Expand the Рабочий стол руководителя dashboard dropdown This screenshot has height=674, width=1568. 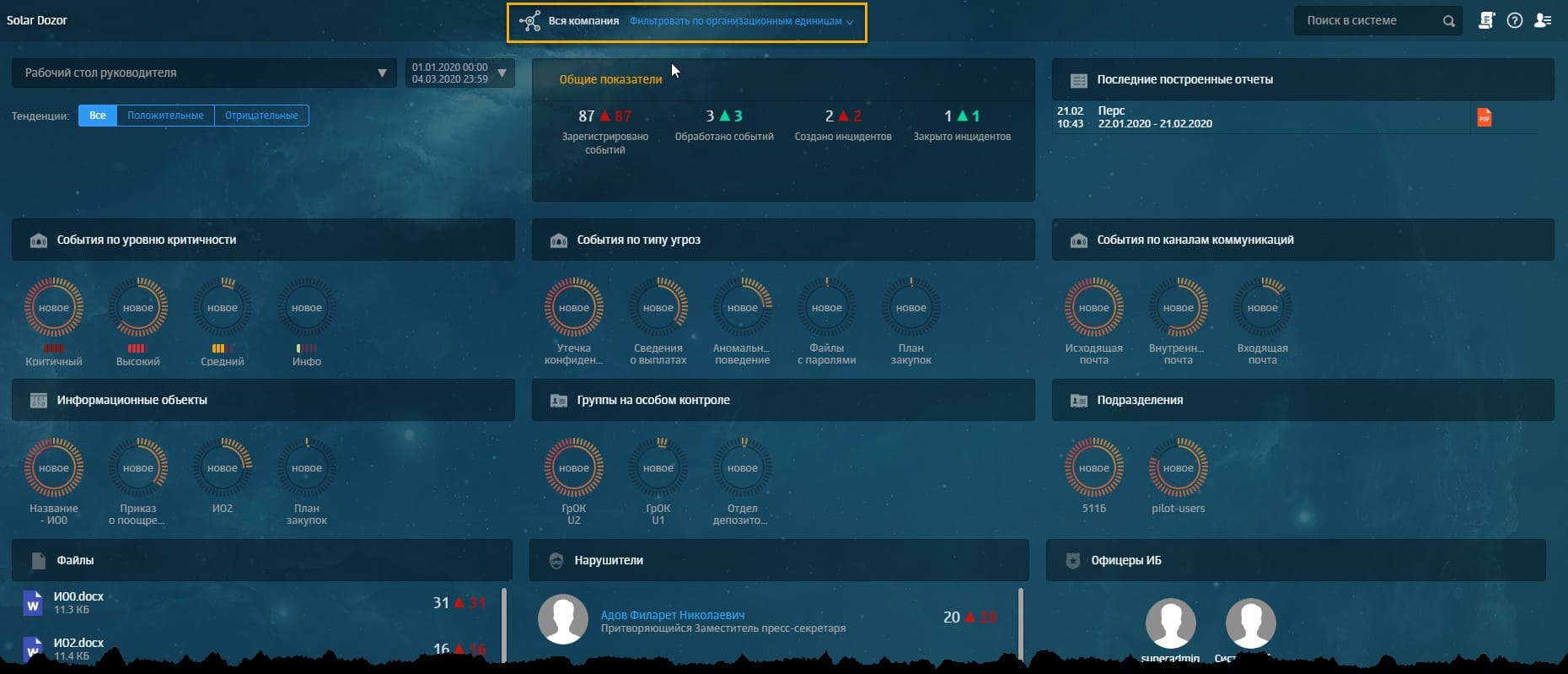204,73
